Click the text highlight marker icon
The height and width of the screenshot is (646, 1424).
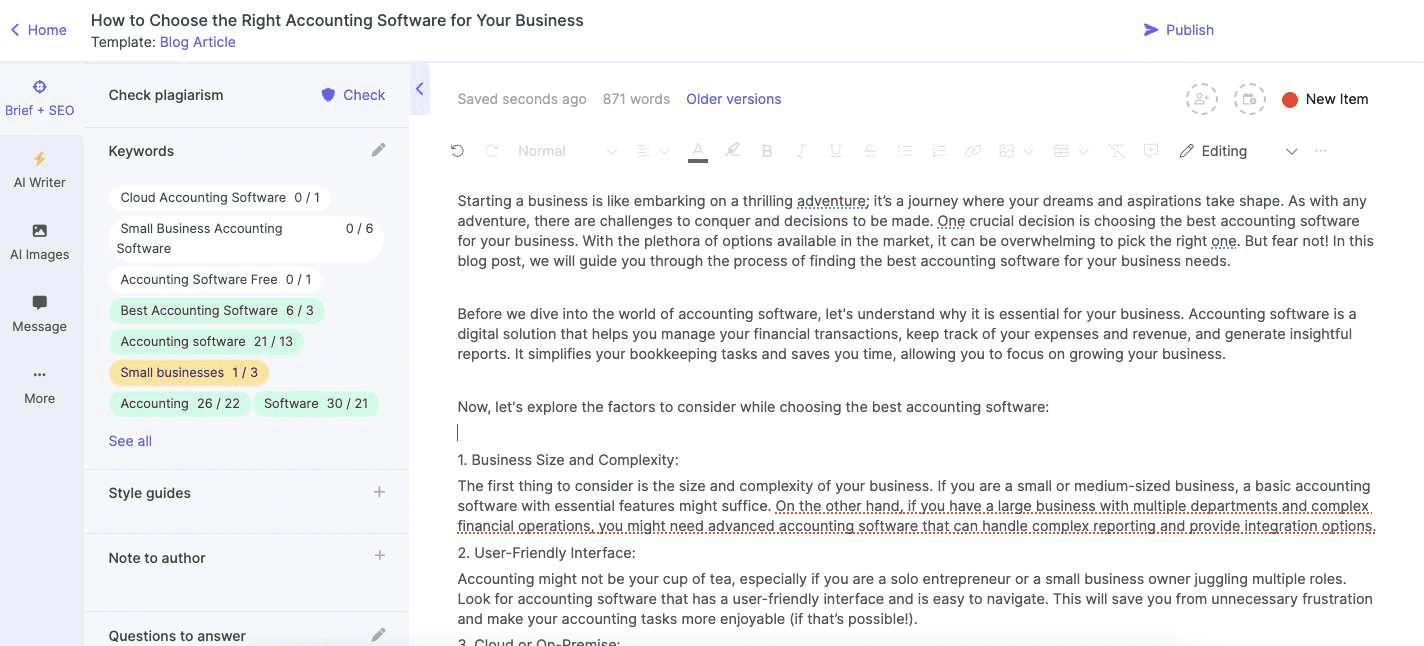[x=733, y=151]
